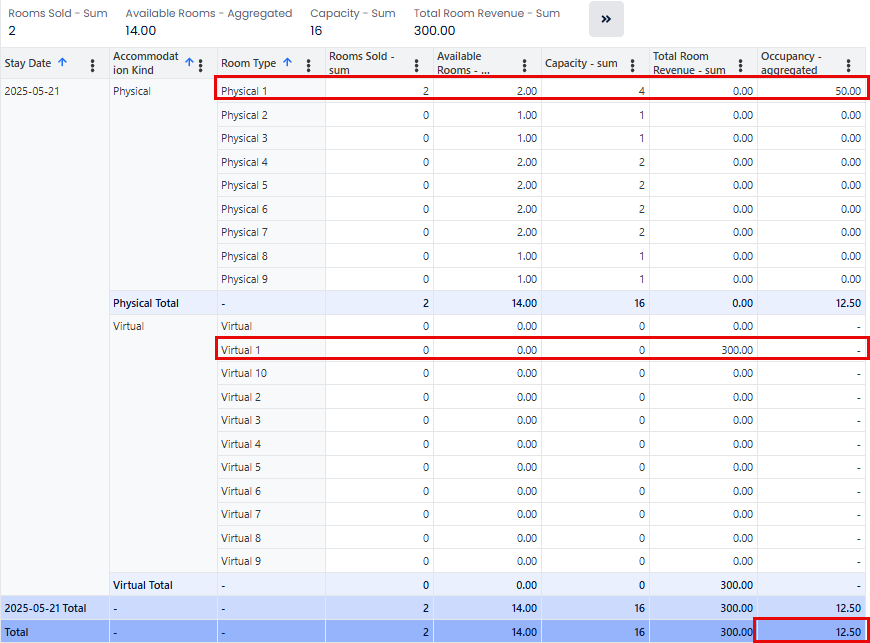Open Stay Date column options menu
Image resolution: width=870 pixels, height=643 pixels.
click(93, 64)
